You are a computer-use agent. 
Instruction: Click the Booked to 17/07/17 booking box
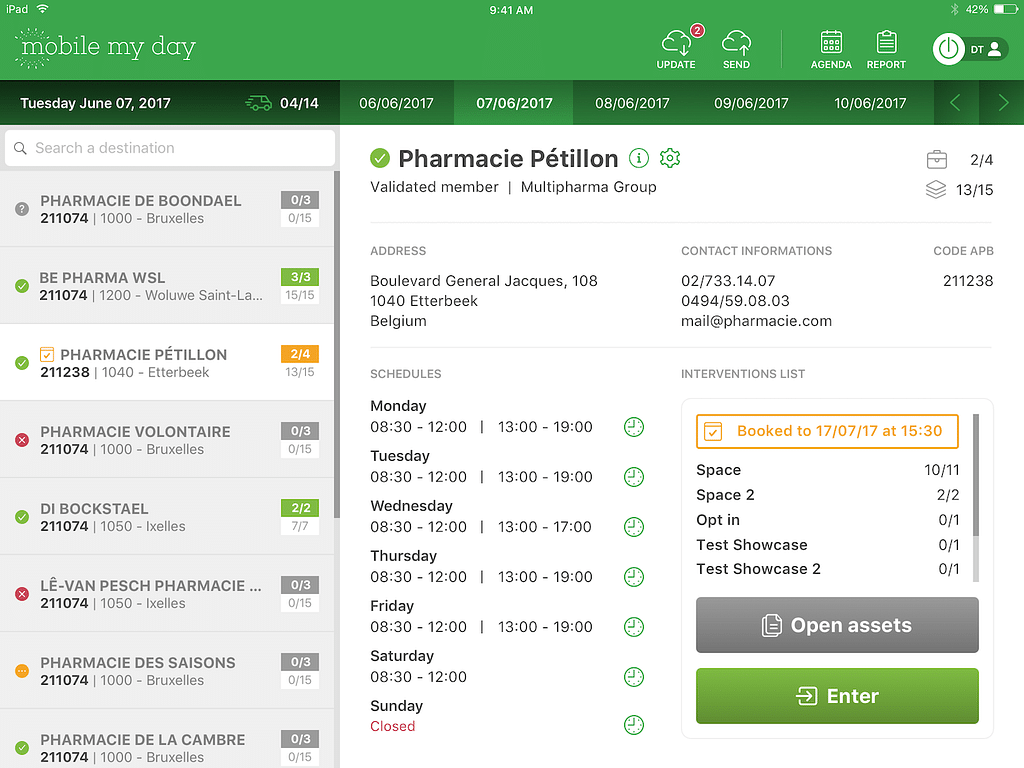[827, 431]
